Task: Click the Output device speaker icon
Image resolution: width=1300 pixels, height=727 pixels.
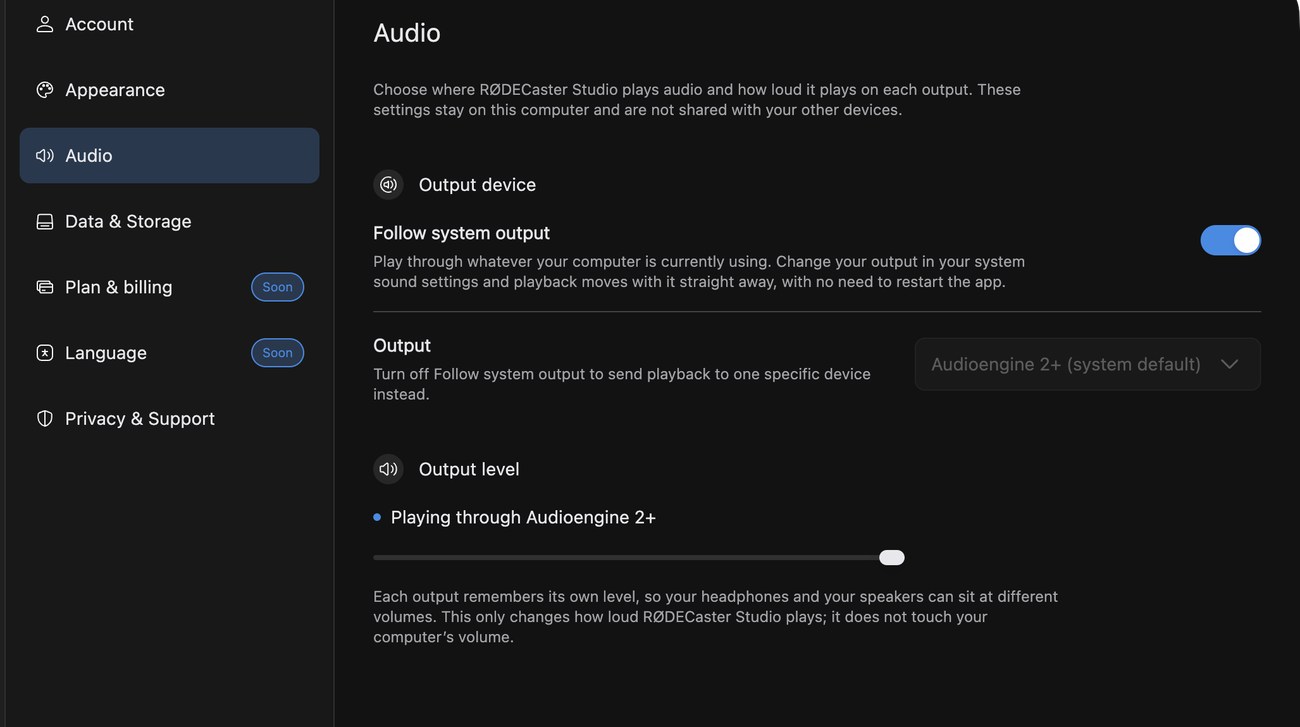Action: tap(388, 185)
